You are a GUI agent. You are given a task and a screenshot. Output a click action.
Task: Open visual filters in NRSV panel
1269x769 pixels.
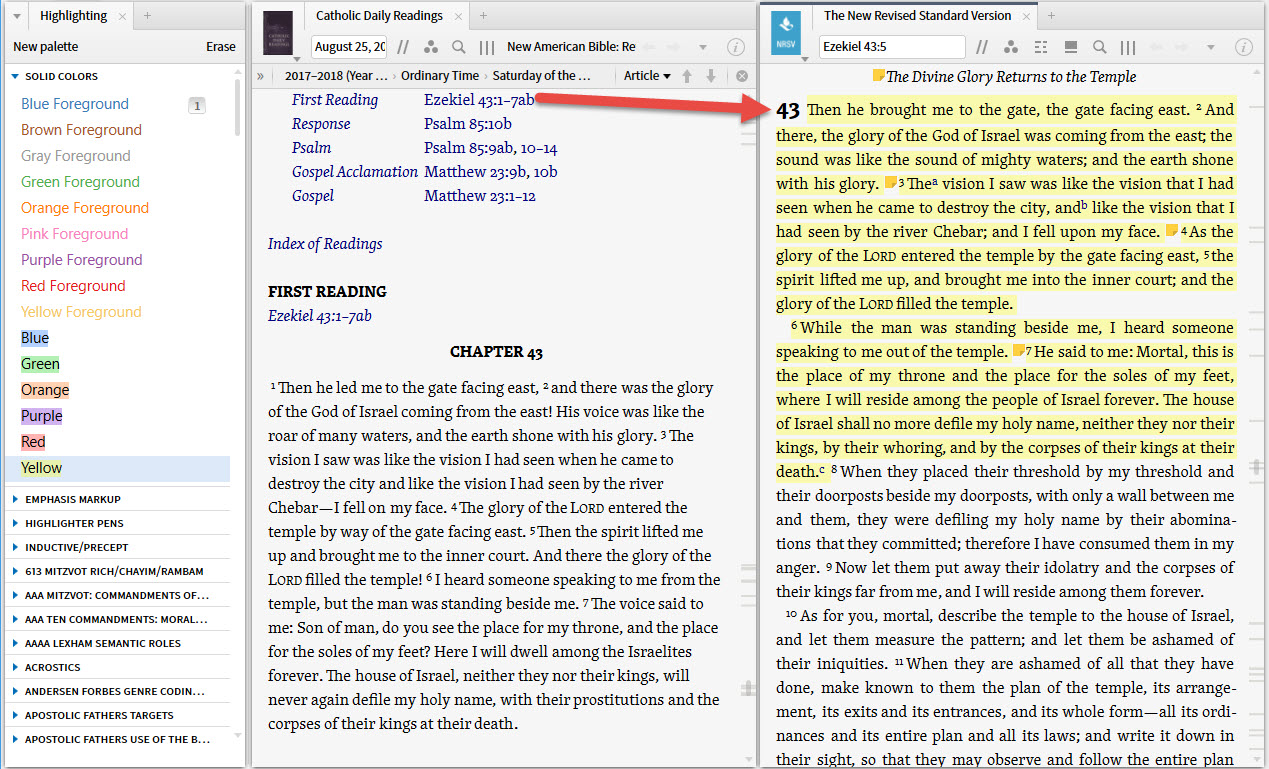1011,47
